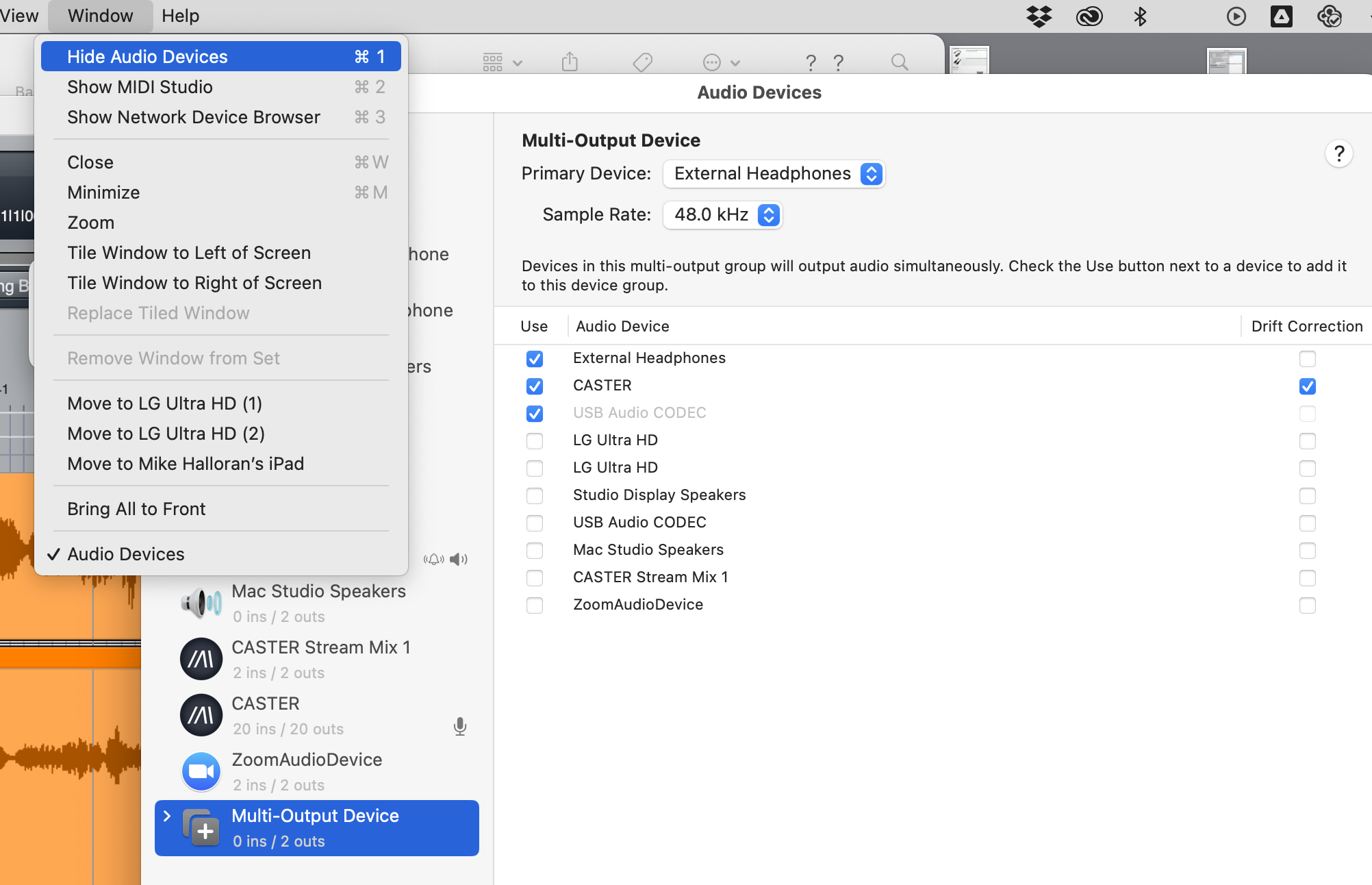This screenshot has width=1372, height=885.
Task: Click the grid view toolbar icon
Action: pos(492,62)
